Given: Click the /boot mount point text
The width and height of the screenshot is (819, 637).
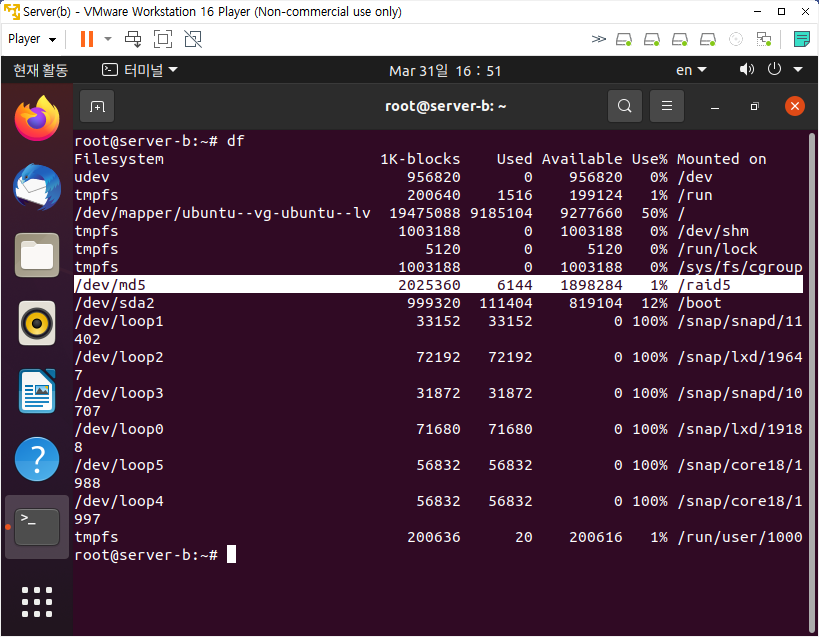Looking at the screenshot, I should tap(699, 303).
